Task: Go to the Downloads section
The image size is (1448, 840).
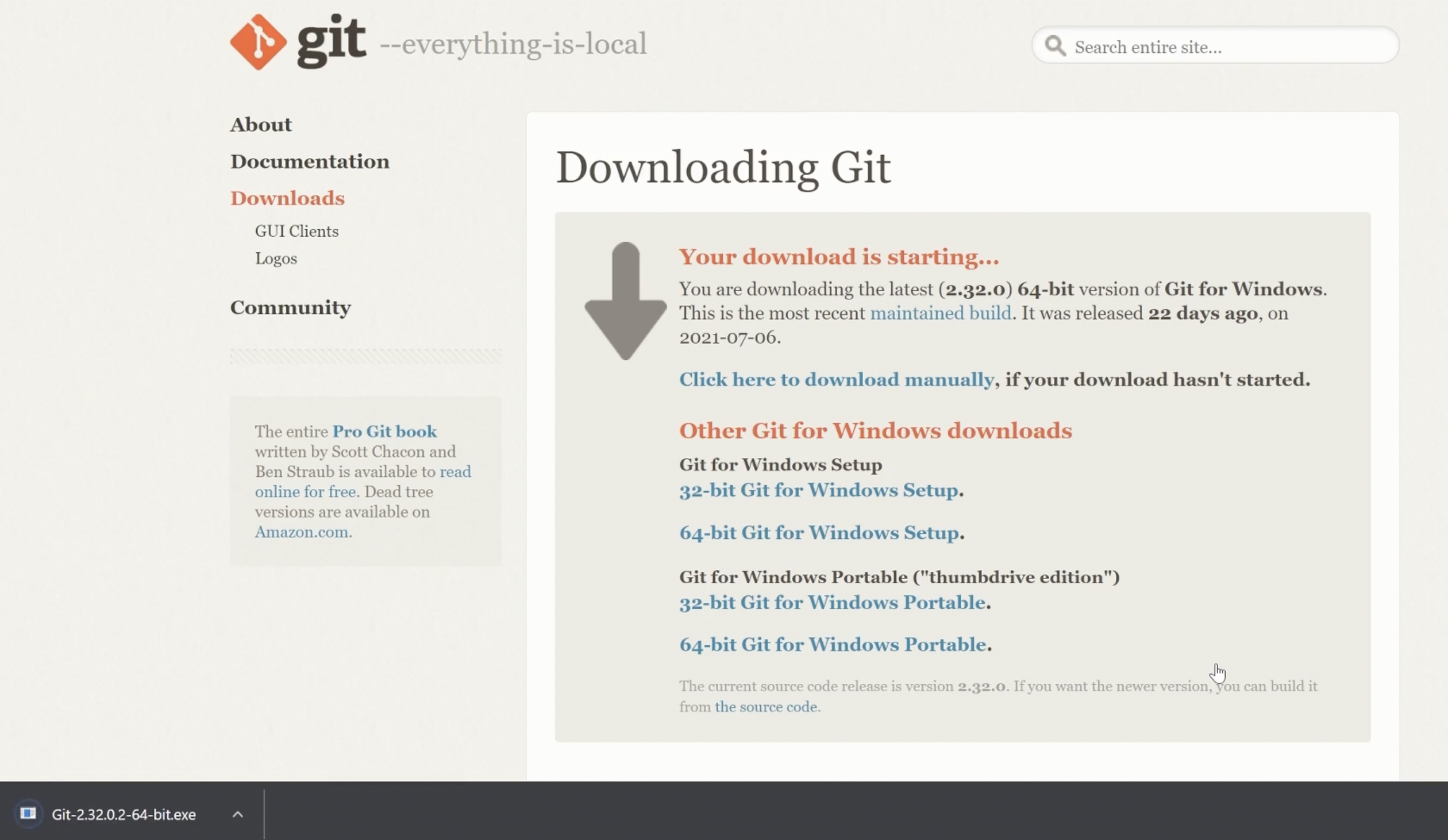Action: click(x=287, y=198)
